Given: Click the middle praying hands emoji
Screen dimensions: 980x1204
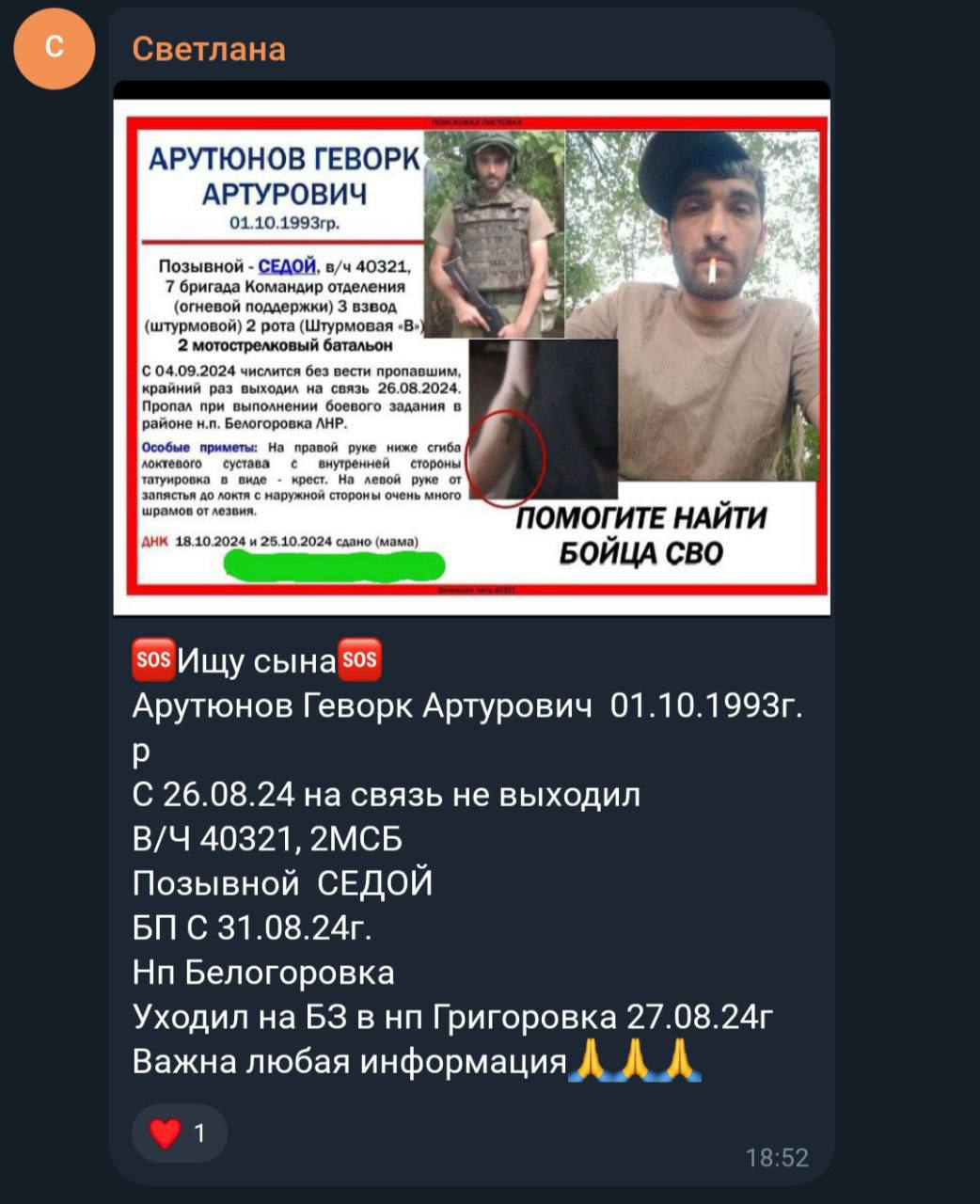Looking at the screenshot, I should click(636, 1060).
